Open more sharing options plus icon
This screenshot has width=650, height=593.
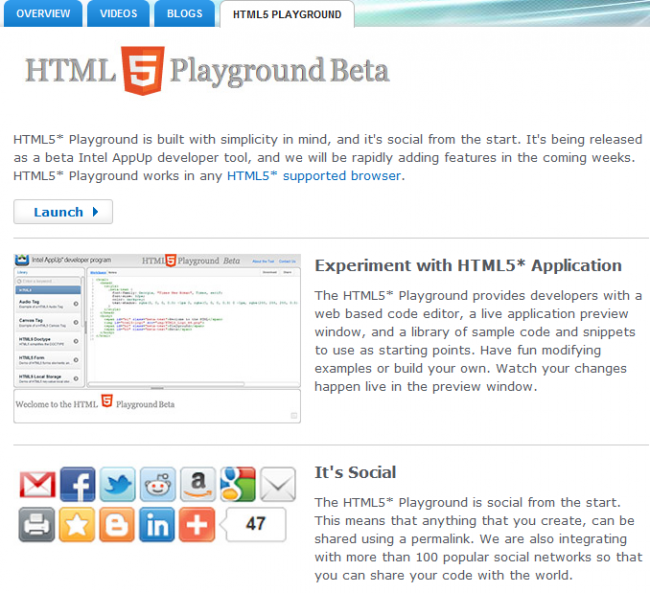point(197,524)
